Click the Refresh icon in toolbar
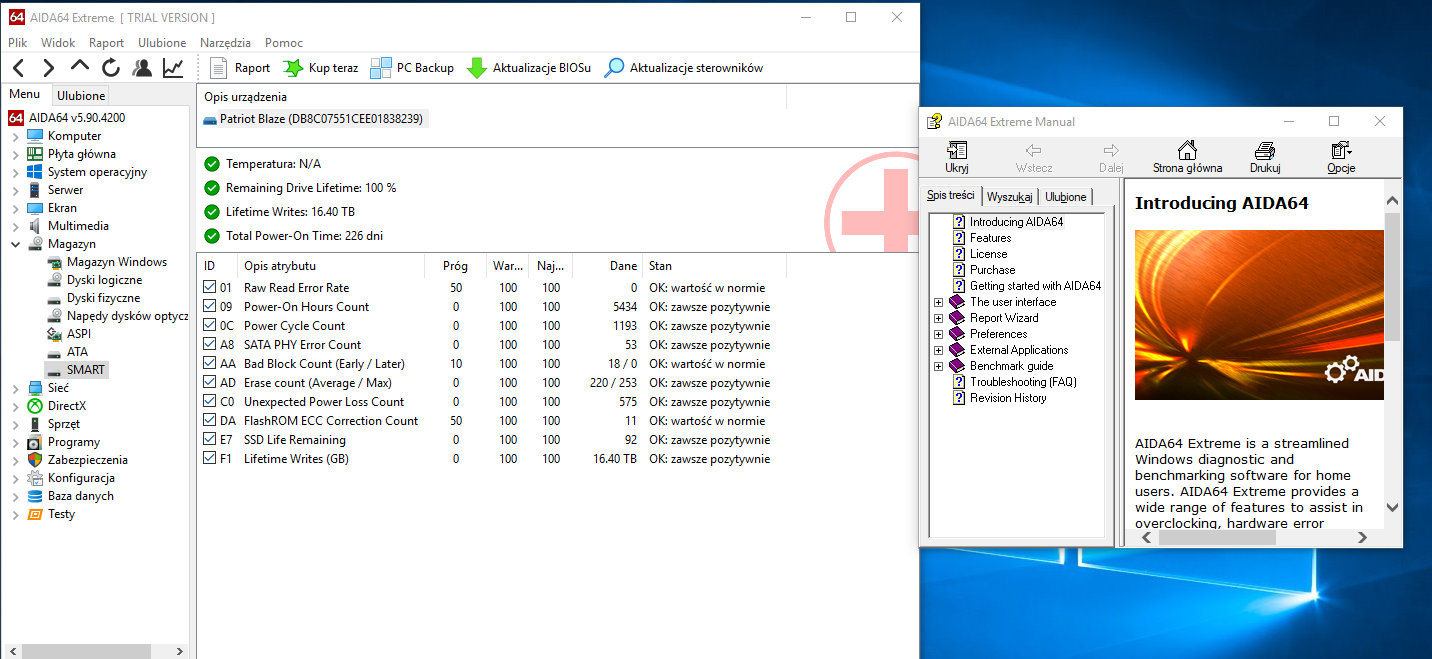This screenshot has width=1432, height=659. [111, 68]
